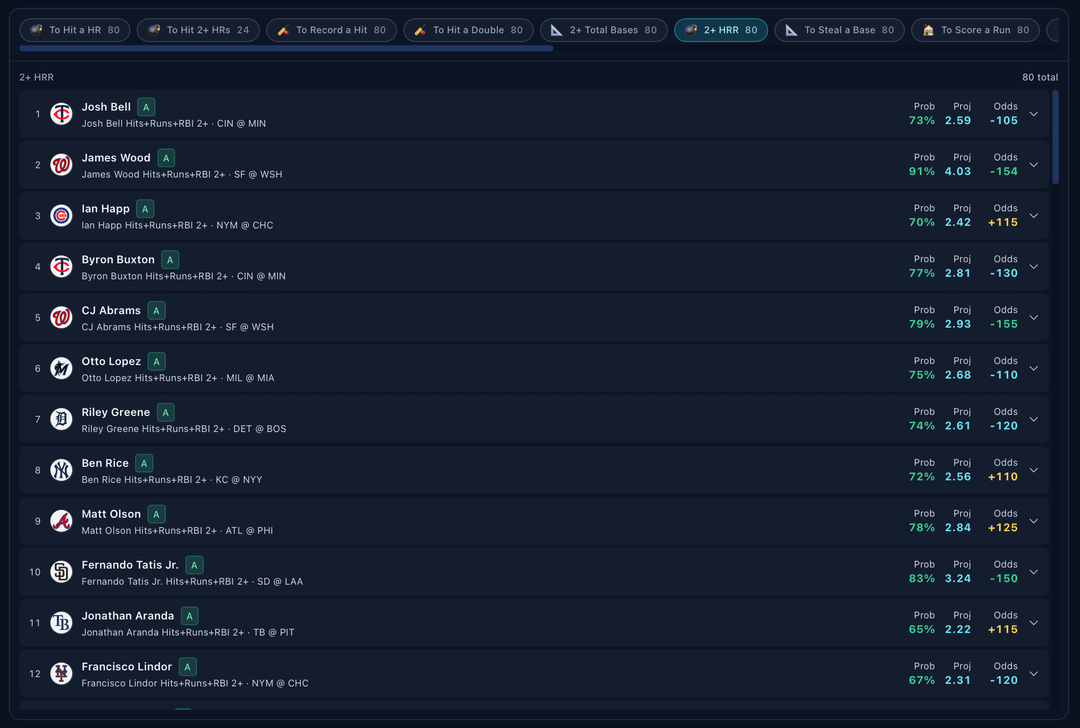This screenshot has width=1080, height=728.
Task: Expand the Josh Bell row chevron
Action: click(x=1033, y=114)
